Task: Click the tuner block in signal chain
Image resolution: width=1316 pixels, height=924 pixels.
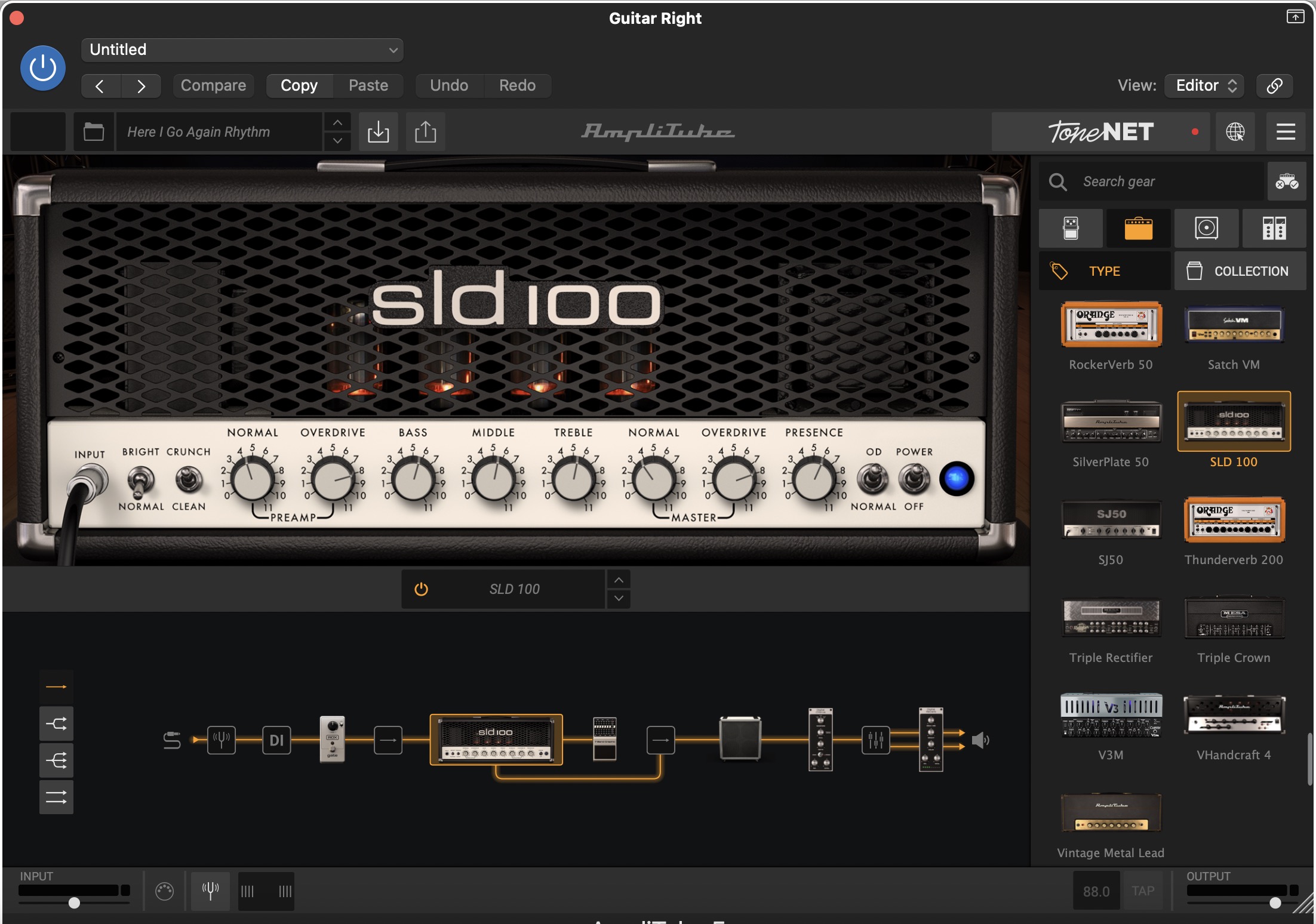Action: 222,740
